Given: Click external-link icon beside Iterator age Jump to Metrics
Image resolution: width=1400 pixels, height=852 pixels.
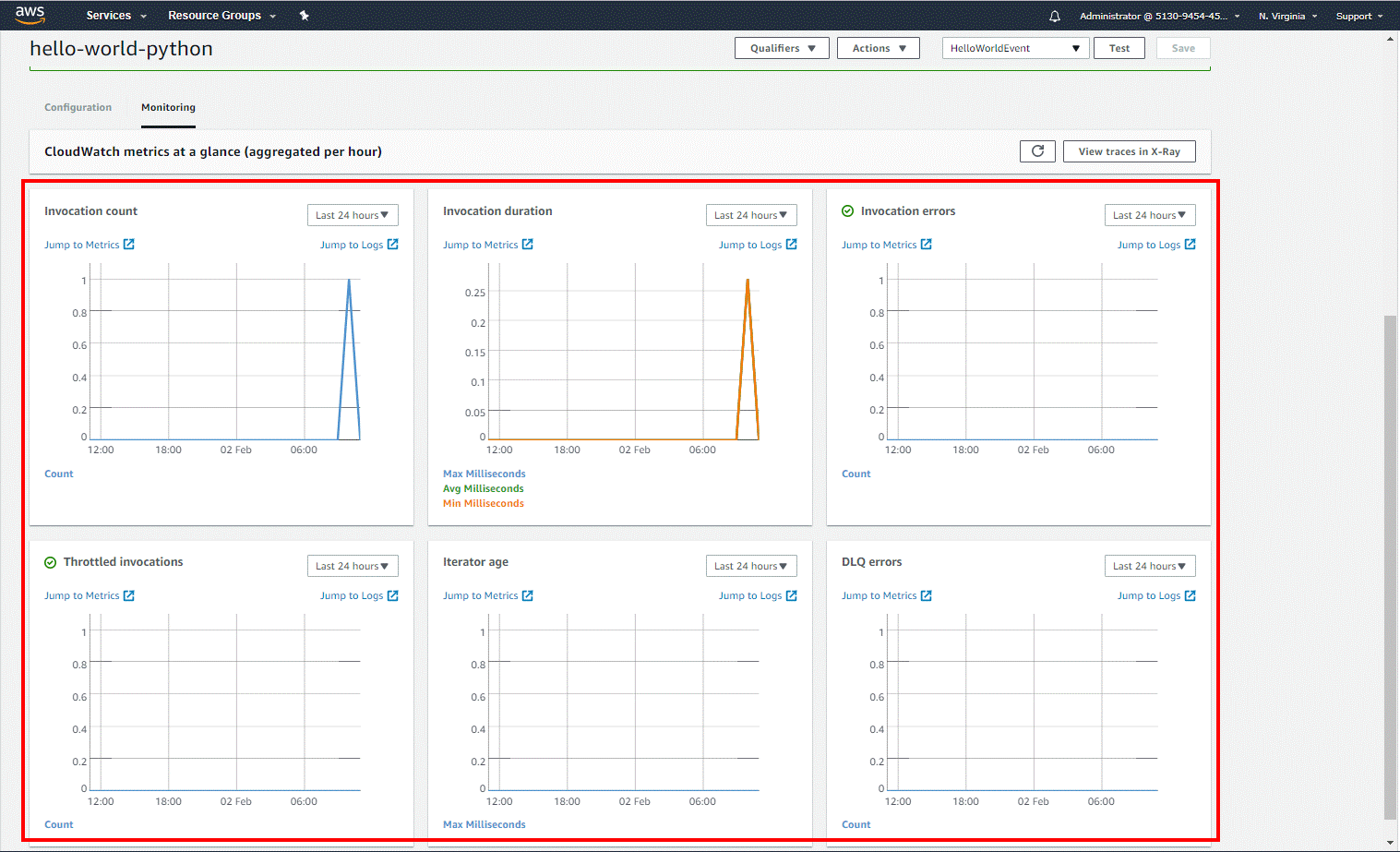Looking at the screenshot, I should pyautogui.click(x=528, y=595).
